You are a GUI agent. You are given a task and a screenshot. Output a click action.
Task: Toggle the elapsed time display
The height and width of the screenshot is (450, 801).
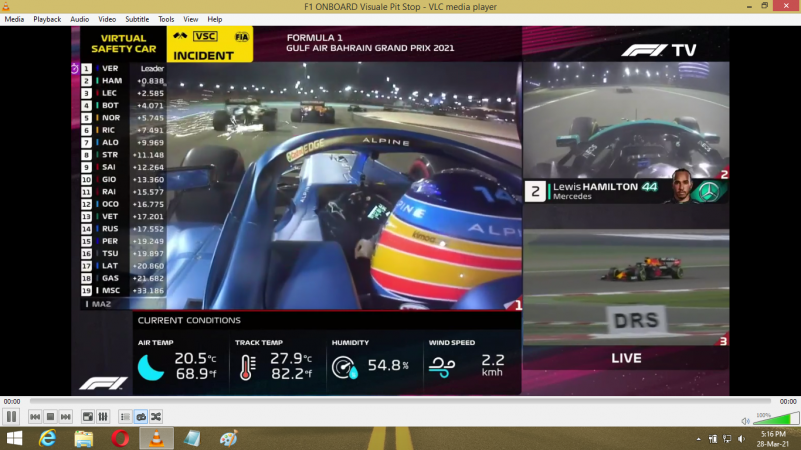(x=12, y=401)
